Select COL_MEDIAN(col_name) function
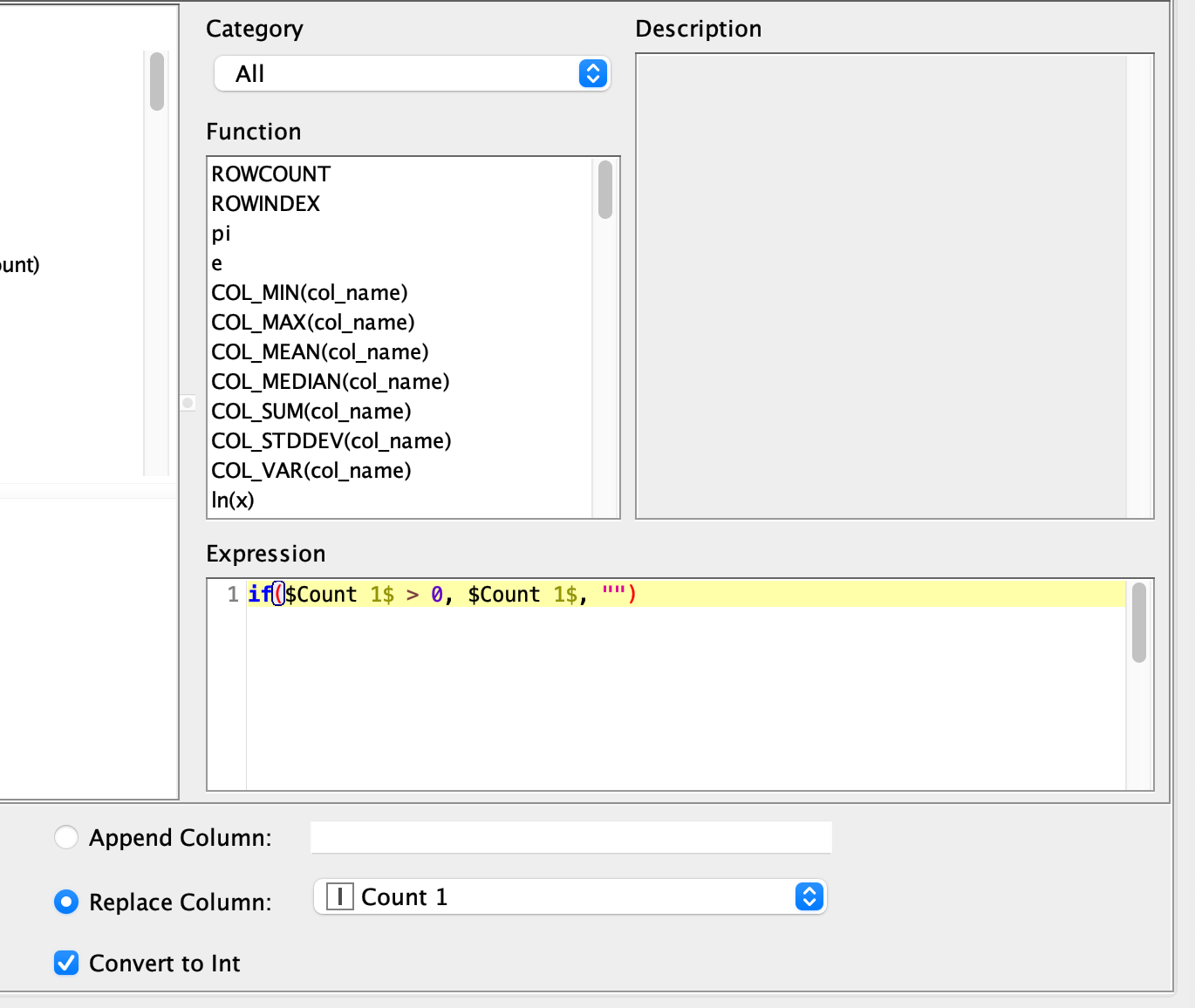Screen dimensions: 1195x1008 click(x=331, y=382)
